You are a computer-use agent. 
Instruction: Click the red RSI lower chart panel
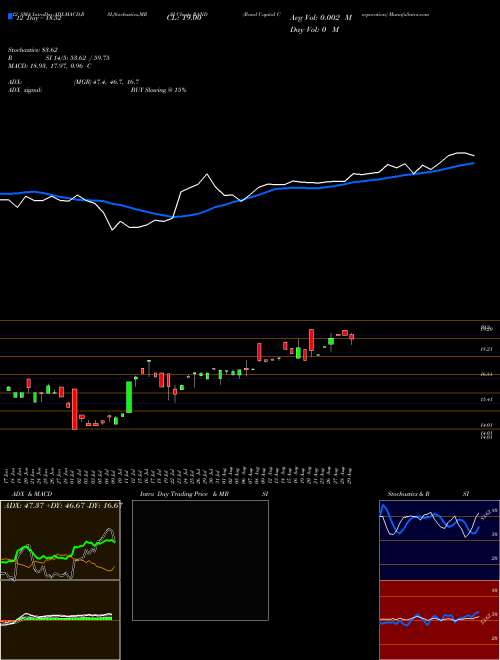click(x=437, y=620)
